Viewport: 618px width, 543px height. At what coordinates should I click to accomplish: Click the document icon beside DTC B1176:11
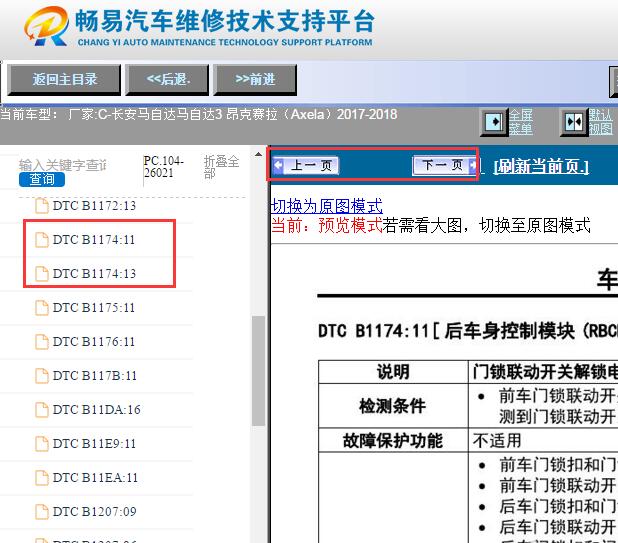42,342
